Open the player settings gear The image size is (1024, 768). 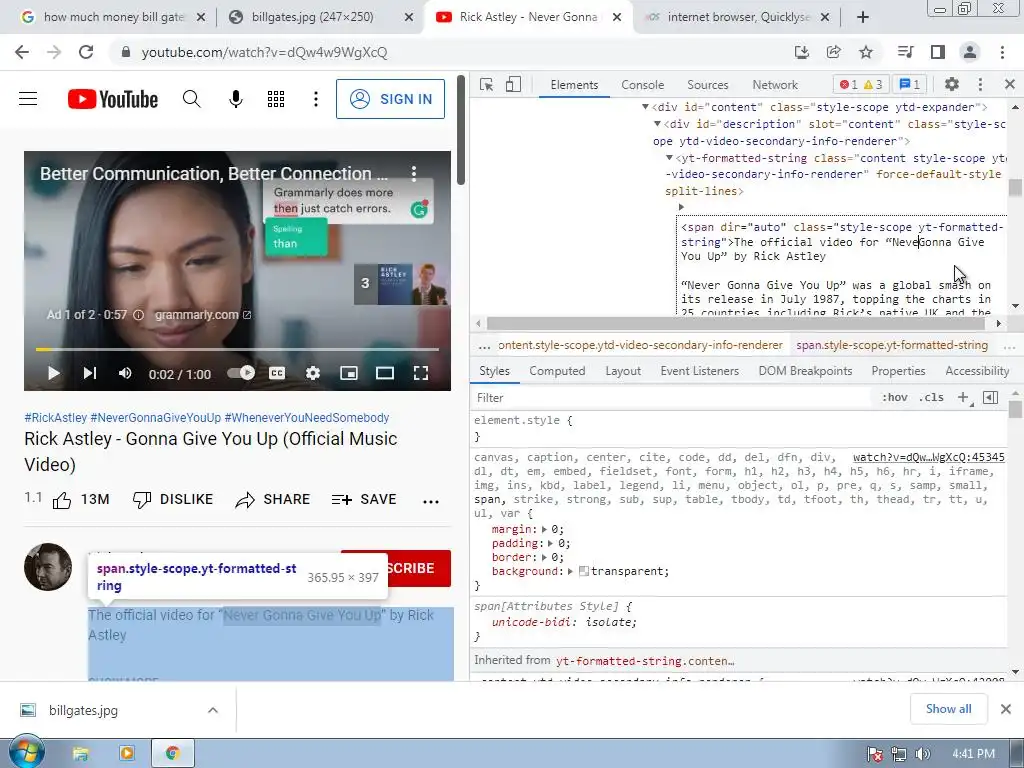[x=313, y=374]
